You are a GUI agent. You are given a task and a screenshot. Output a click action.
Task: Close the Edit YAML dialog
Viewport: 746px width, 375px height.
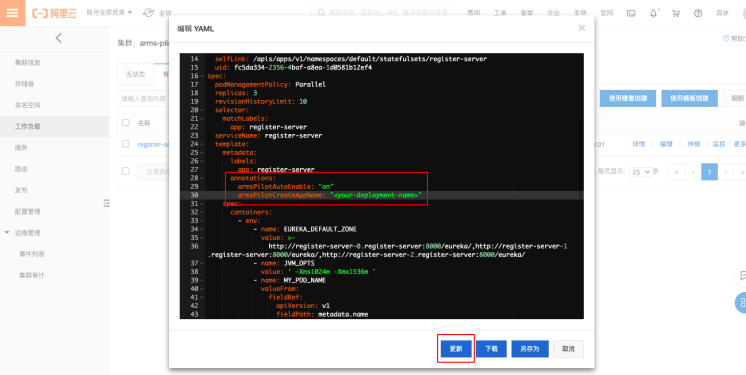click(581, 28)
